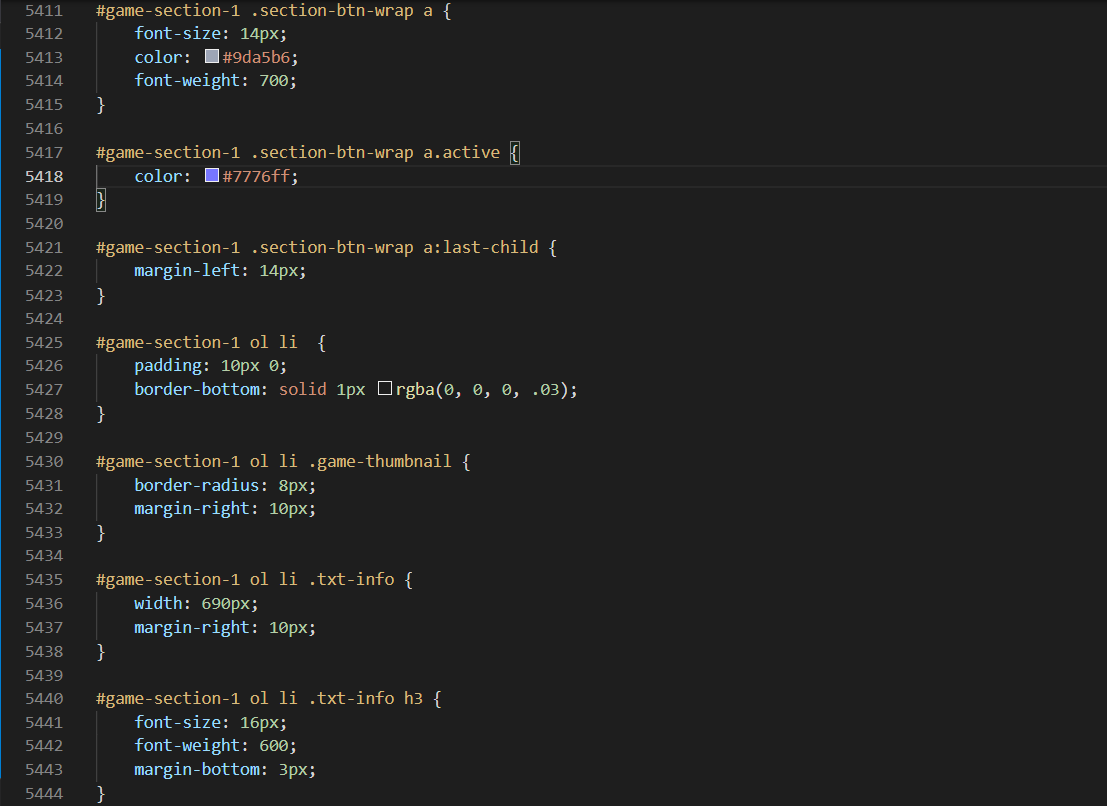Image resolution: width=1107 pixels, height=806 pixels.
Task: Click the 'font-weight: 600;' declaration
Action: pos(215,745)
